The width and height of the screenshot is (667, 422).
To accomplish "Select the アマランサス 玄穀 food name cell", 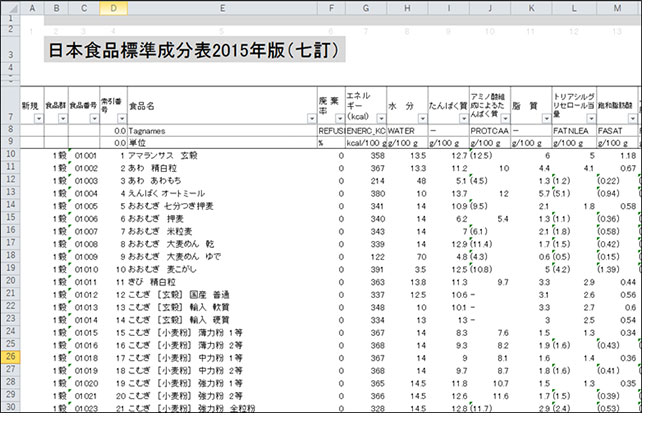I will [222, 156].
